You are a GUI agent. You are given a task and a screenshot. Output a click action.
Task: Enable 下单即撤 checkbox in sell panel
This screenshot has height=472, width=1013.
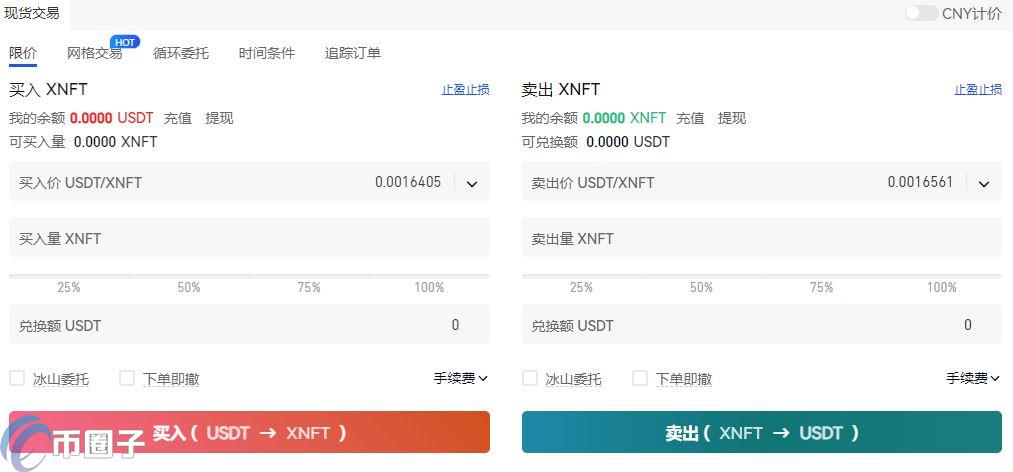click(x=640, y=378)
